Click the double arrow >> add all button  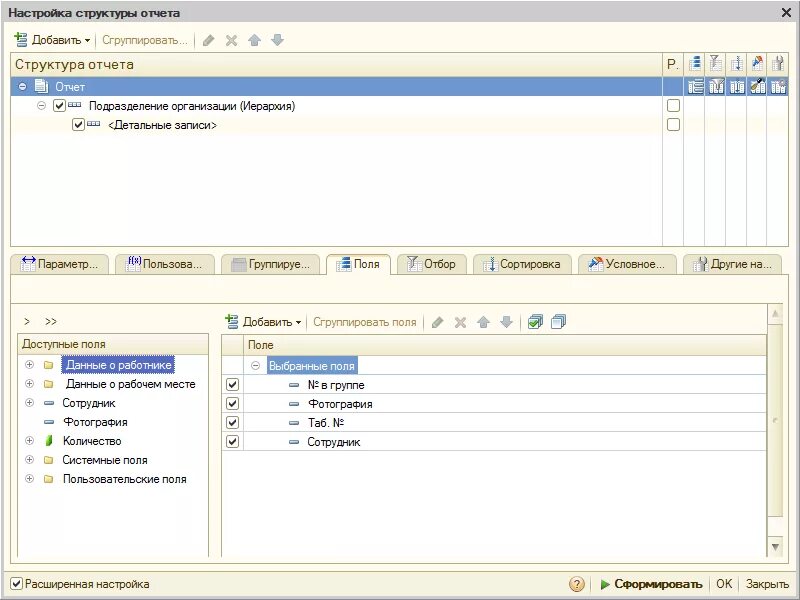pos(51,321)
